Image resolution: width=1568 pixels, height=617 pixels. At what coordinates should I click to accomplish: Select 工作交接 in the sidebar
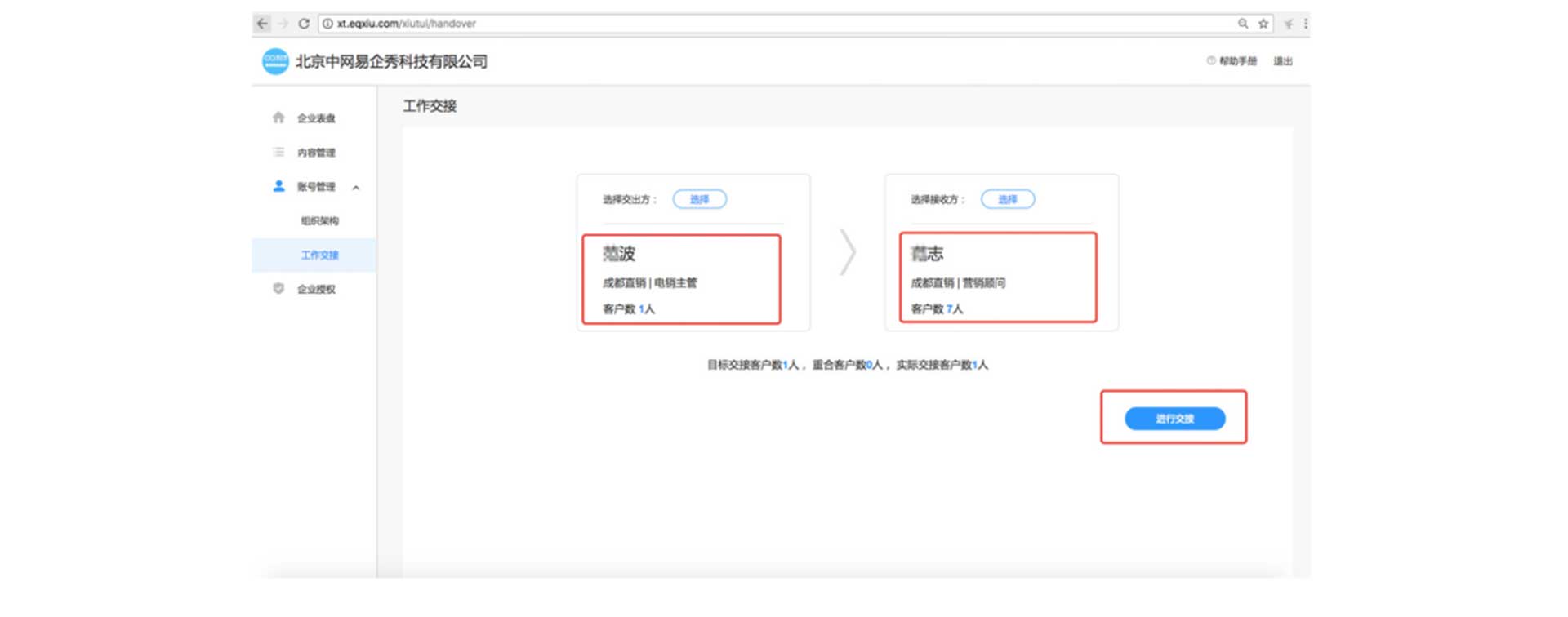coord(319,255)
